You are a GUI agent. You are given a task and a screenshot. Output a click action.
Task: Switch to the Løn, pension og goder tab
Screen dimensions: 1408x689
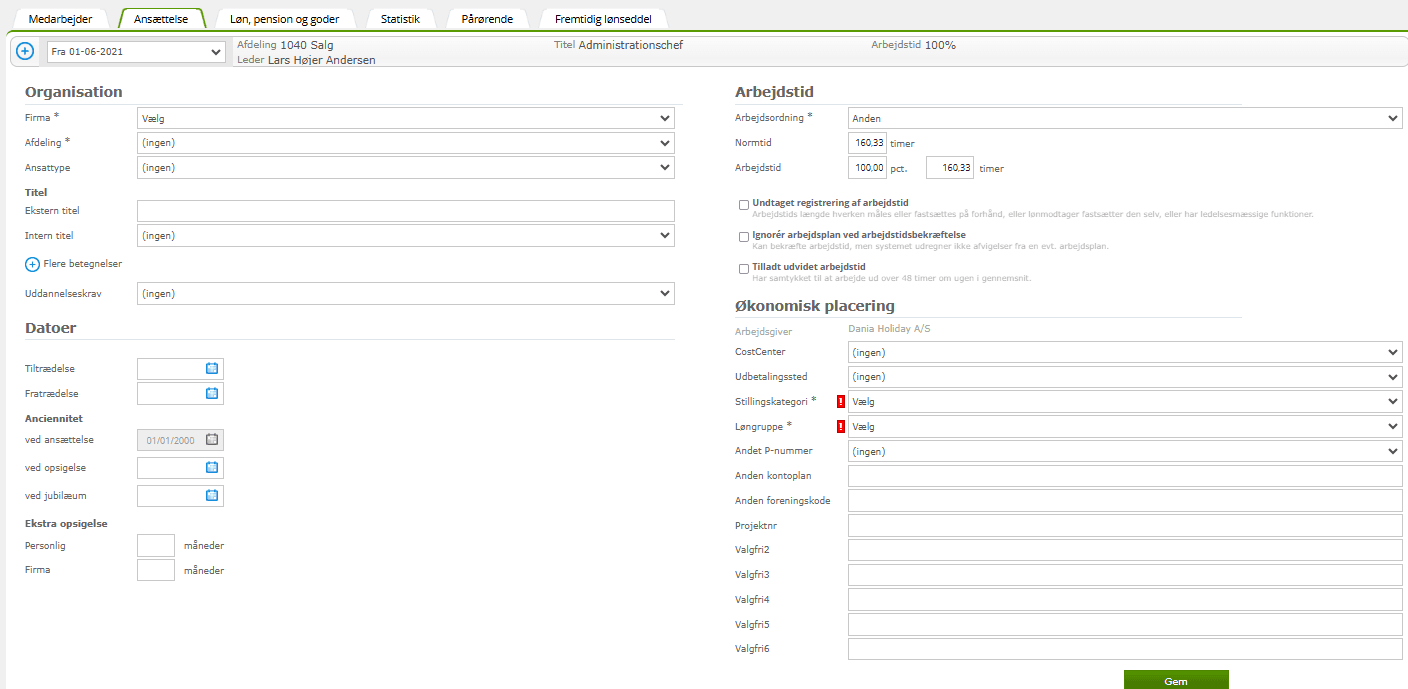285,19
